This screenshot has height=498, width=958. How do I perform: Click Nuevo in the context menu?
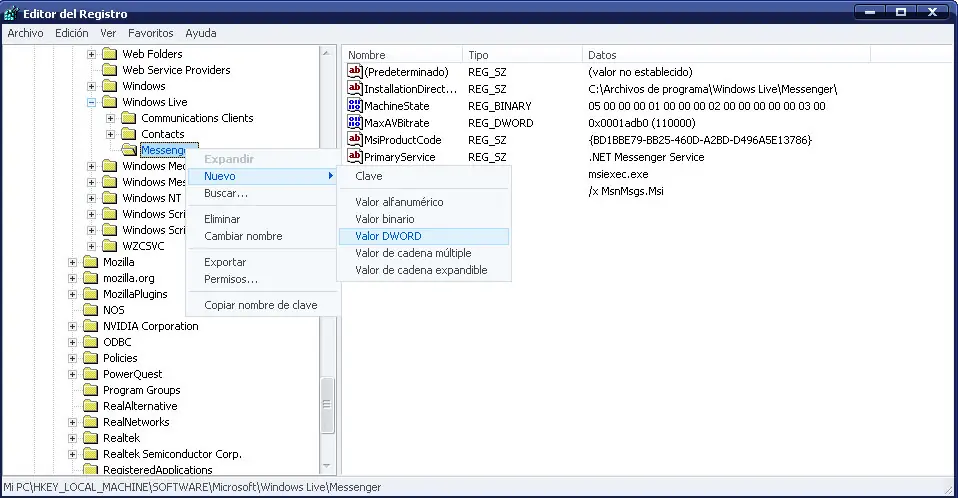click(262, 176)
